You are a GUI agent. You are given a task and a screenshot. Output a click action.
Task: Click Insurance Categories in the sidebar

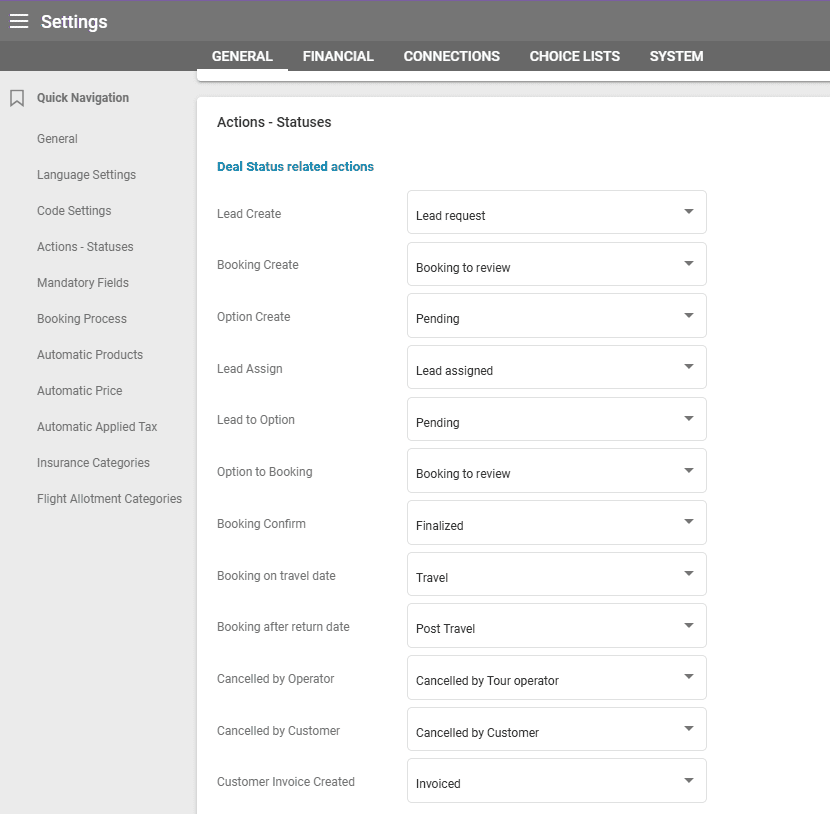(93, 463)
